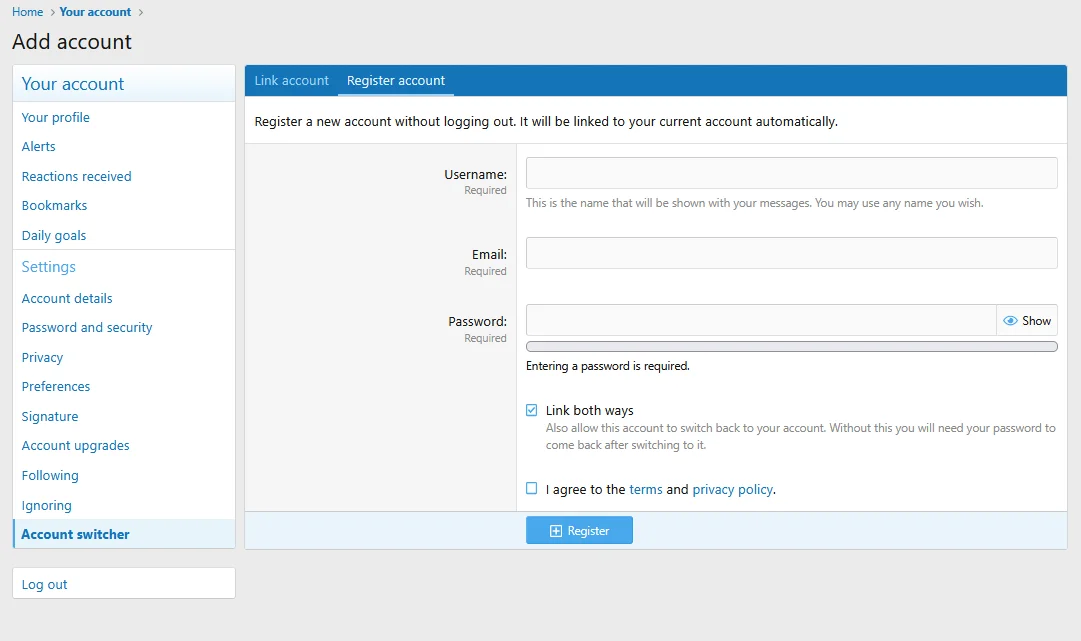Open Password and security settings
Screen dimensions: 1081x641
click(x=124, y=327)
